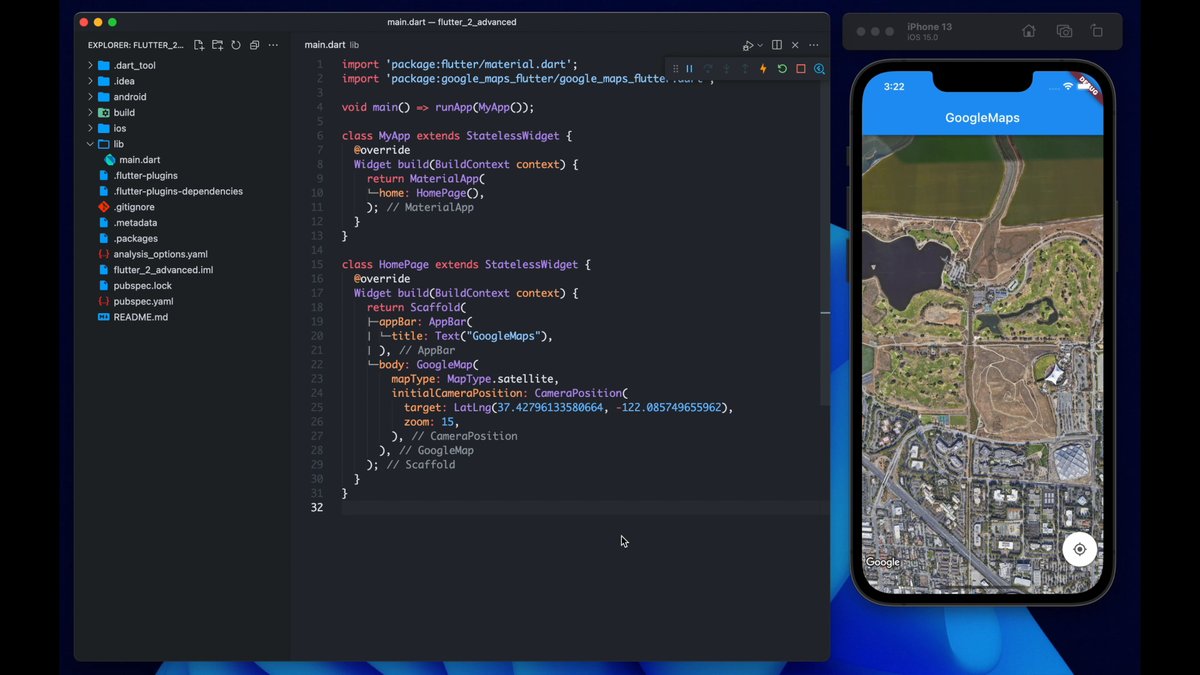Stop debugging with the red square
This screenshot has width=1200, height=675.
pyautogui.click(x=801, y=69)
